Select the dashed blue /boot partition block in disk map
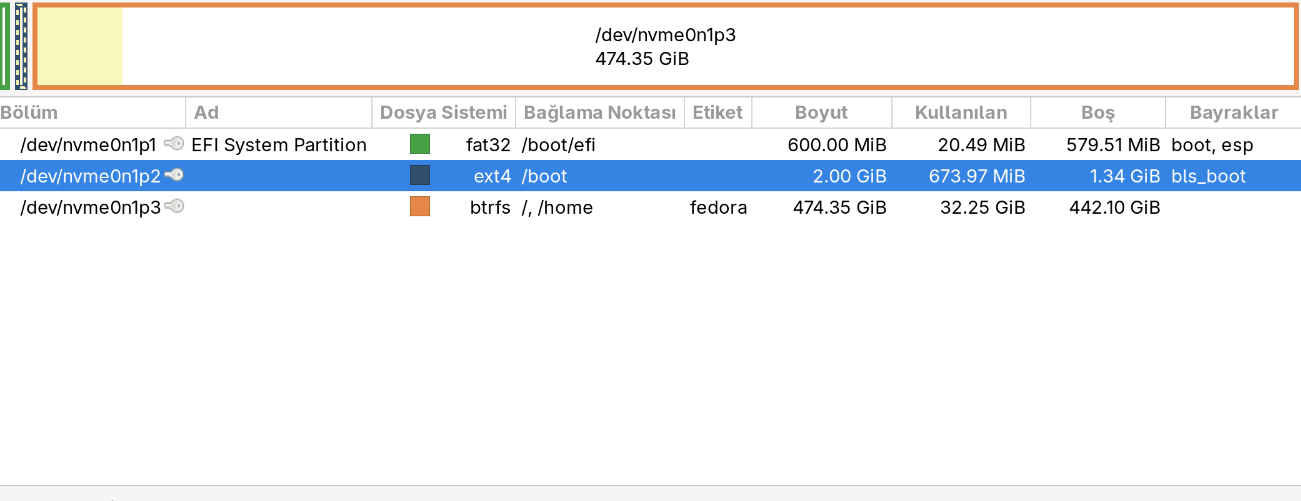1301x501 pixels. coord(21,47)
